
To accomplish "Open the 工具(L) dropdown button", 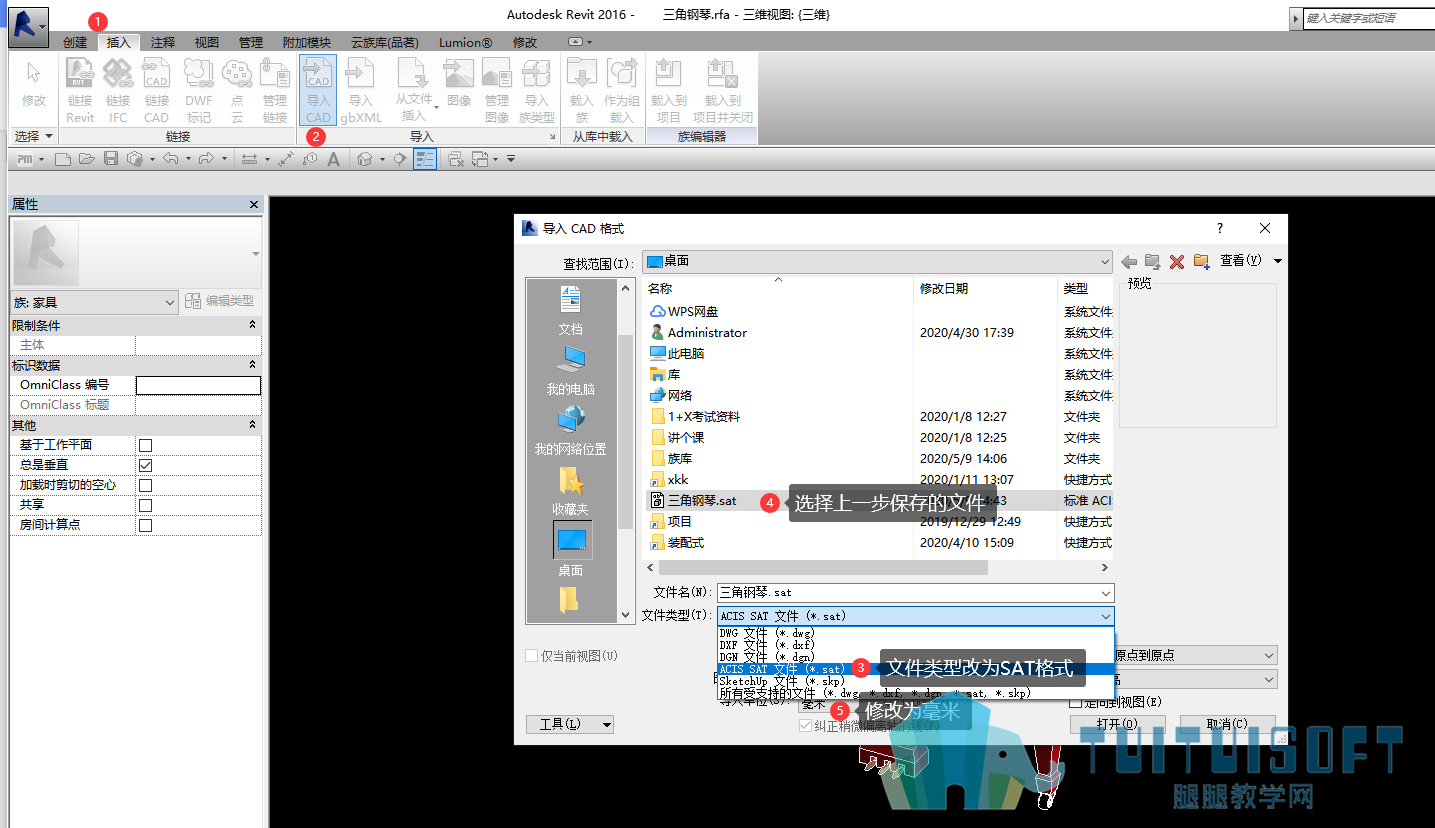I will pos(570,724).
